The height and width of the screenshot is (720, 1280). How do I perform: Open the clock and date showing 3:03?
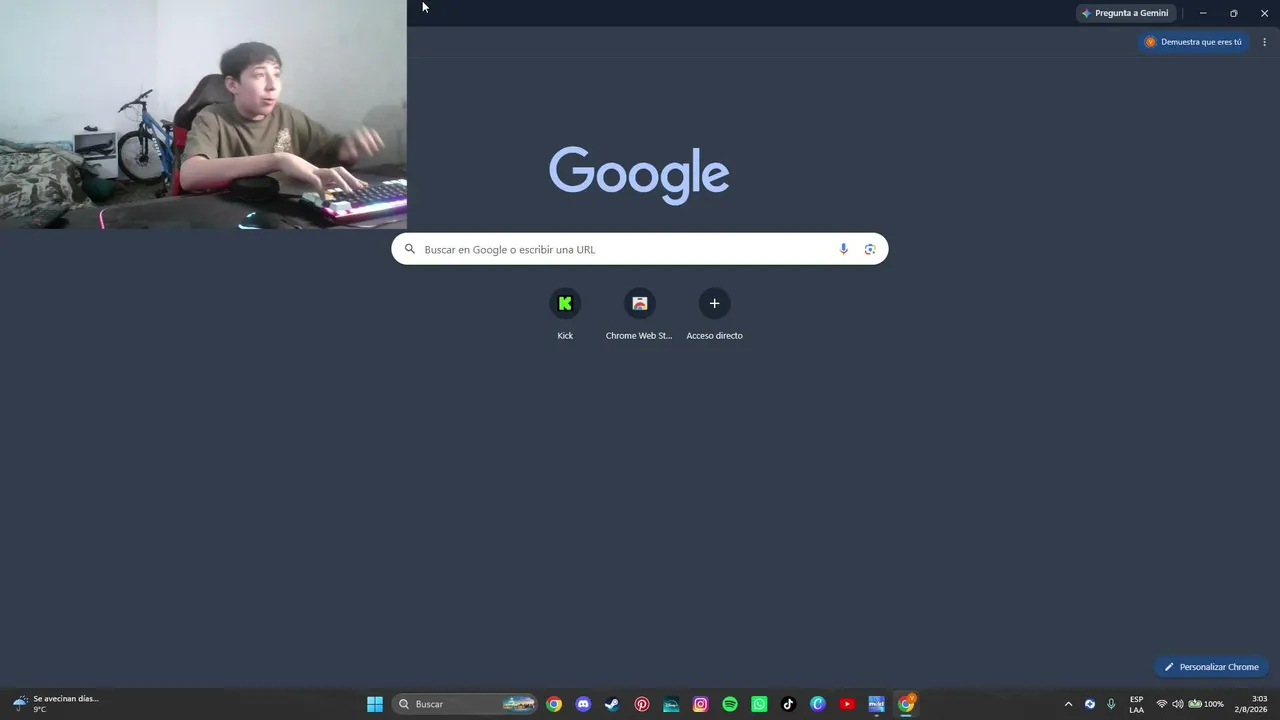[1251, 704]
